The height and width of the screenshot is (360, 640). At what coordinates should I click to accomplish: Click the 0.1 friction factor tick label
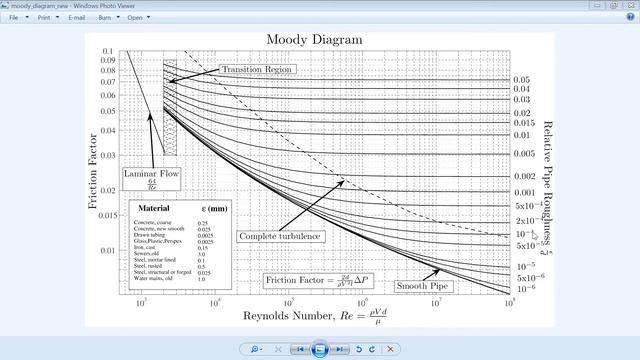pos(107,51)
